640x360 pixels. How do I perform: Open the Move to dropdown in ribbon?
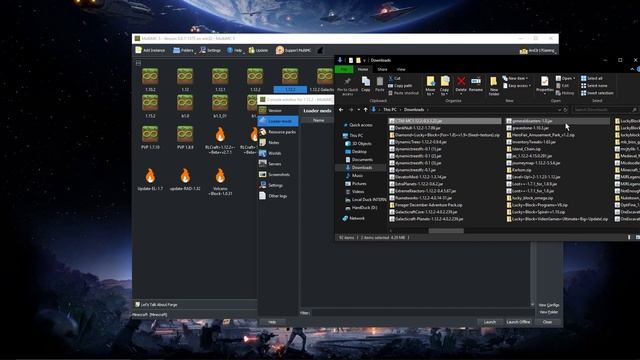click(x=430, y=86)
